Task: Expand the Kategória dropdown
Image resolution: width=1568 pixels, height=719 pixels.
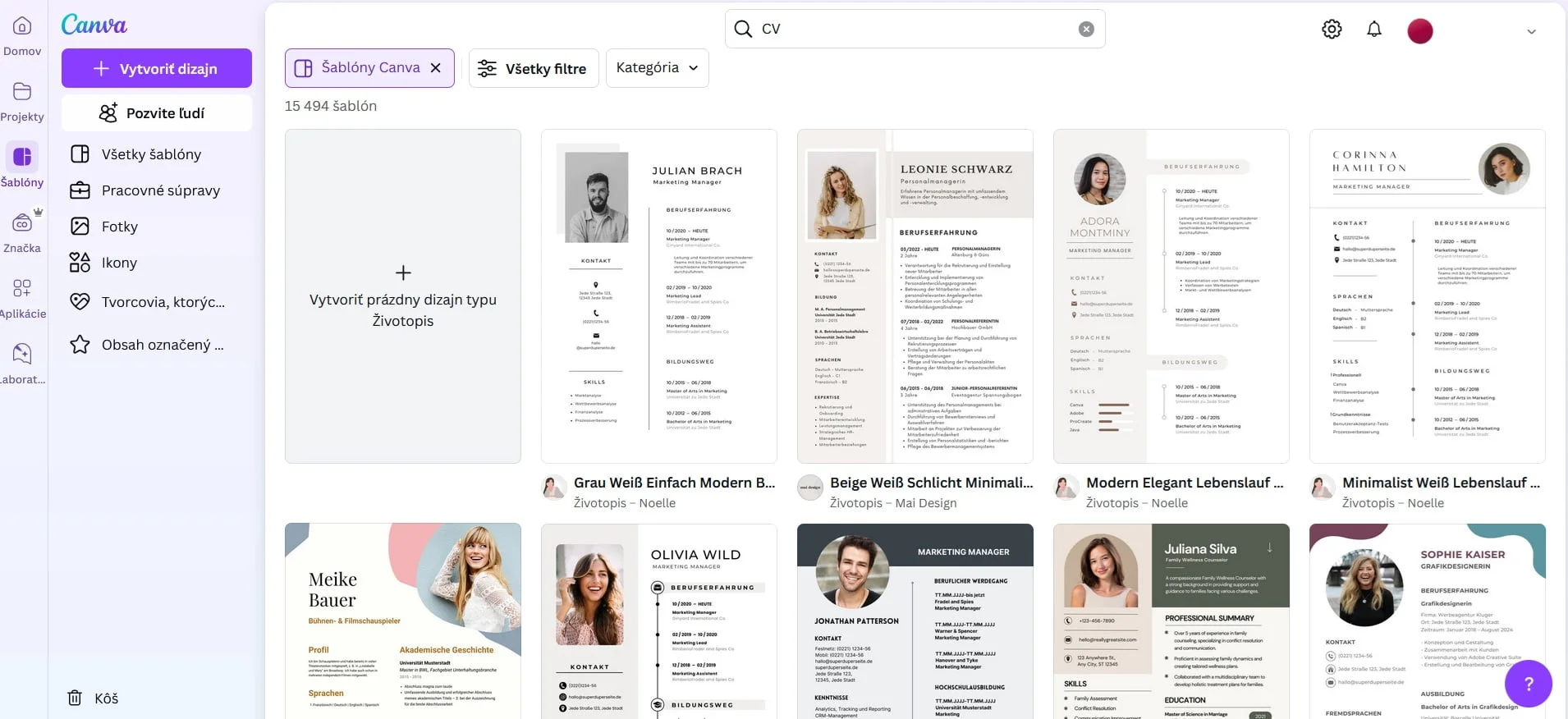Action: pos(657,68)
